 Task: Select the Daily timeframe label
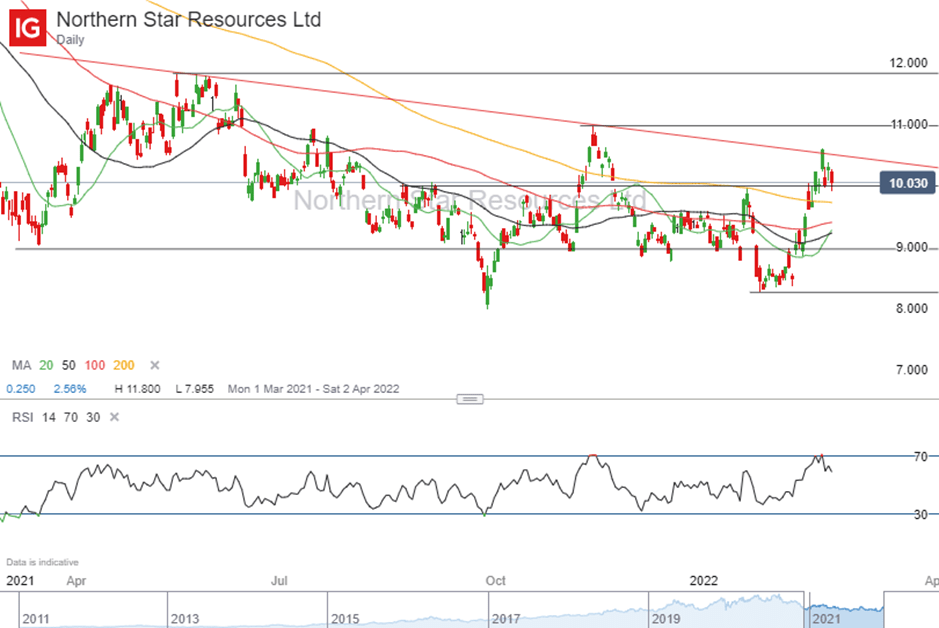coord(70,40)
